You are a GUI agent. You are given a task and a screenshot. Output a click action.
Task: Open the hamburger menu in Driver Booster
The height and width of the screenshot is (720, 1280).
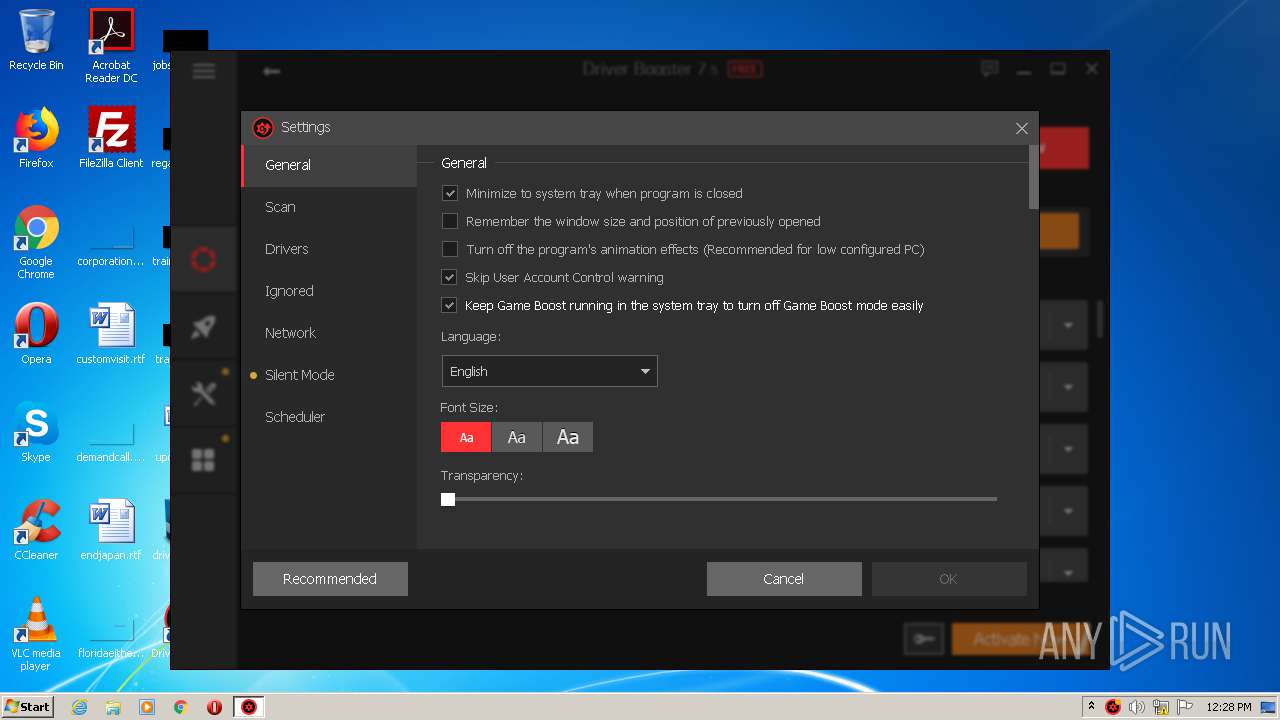point(204,70)
